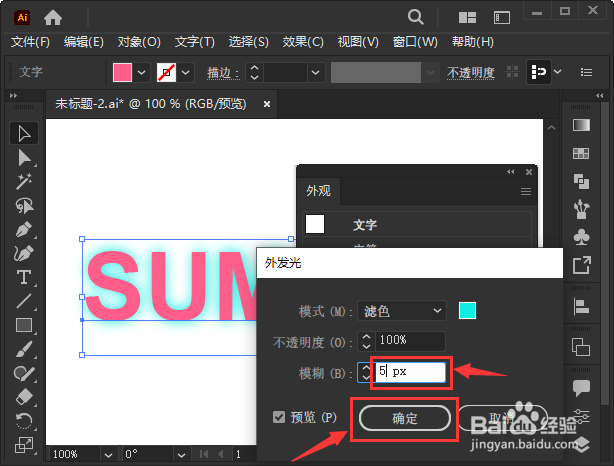Click the stroke none swatch
This screenshot has width=614, height=466.
(x=166, y=72)
